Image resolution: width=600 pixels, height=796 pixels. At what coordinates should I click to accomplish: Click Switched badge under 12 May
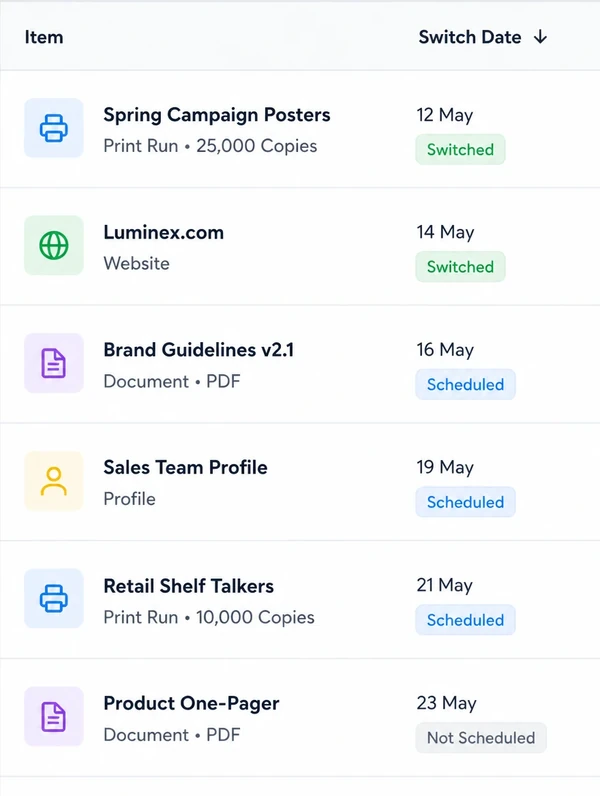pos(460,150)
